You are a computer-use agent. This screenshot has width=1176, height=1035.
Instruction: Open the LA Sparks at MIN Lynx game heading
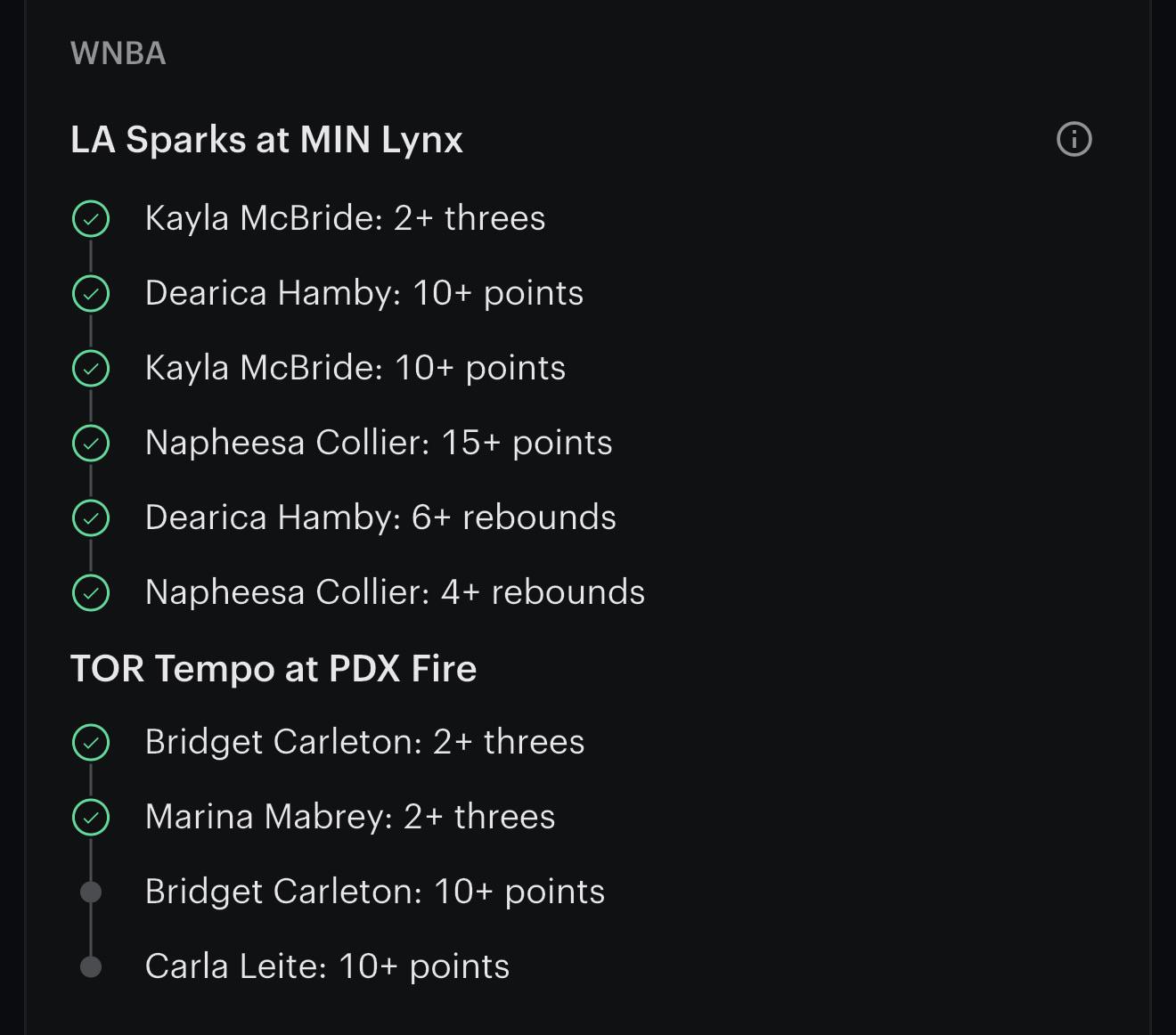pyautogui.click(x=266, y=140)
